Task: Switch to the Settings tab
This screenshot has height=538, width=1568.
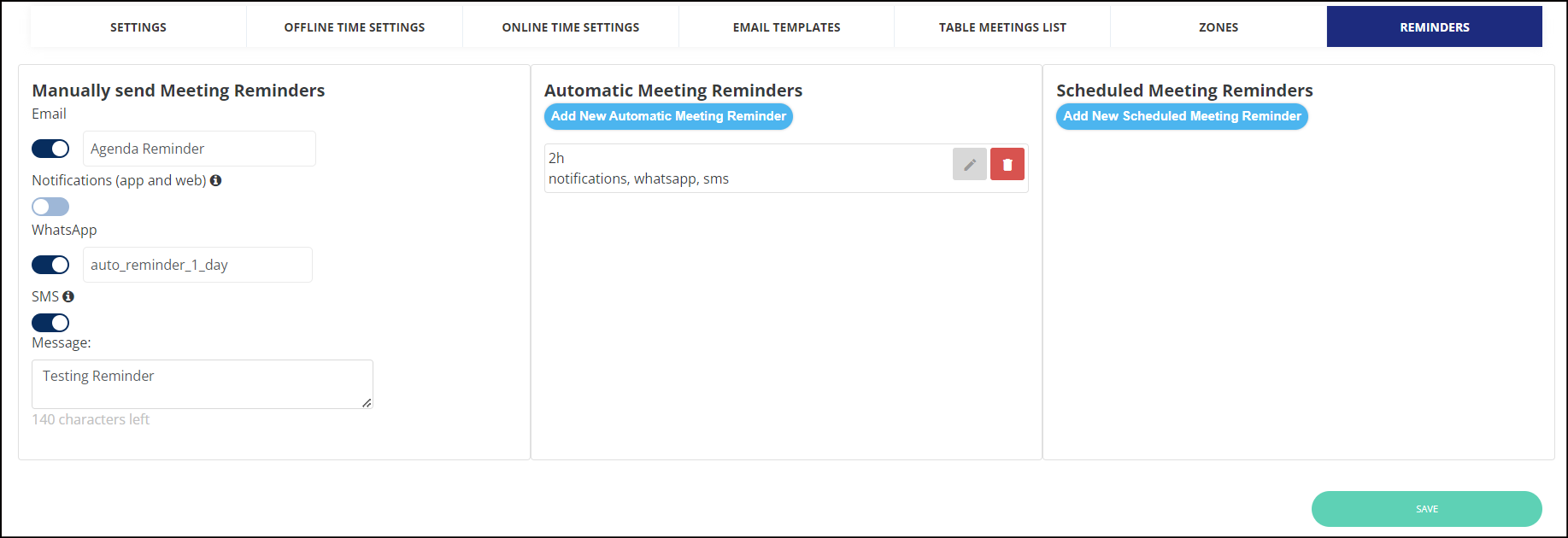Action: 138,27
